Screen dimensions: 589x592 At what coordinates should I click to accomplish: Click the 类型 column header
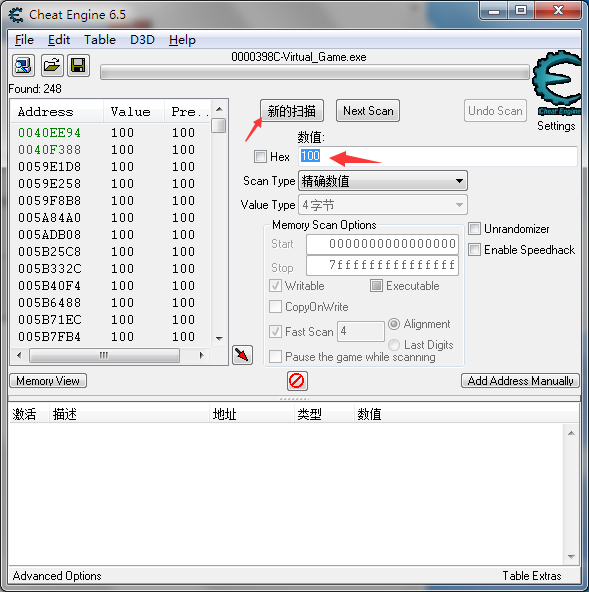click(324, 414)
